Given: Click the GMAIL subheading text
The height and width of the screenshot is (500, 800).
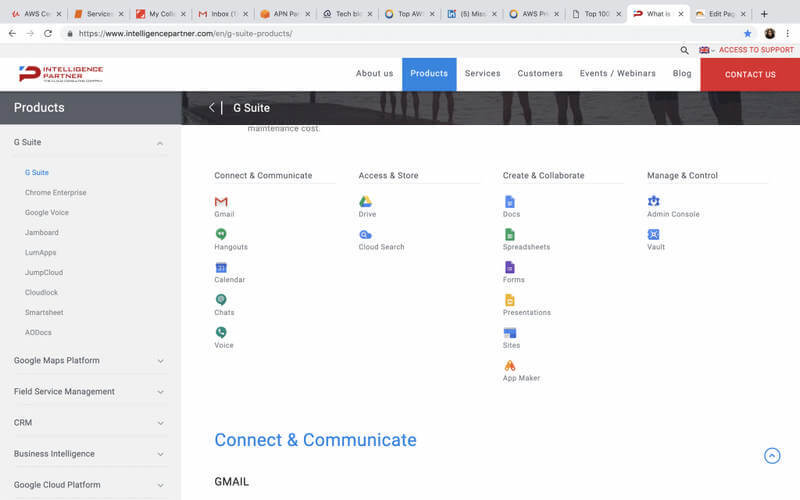Looking at the screenshot, I should pyautogui.click(x=232, y=482).
